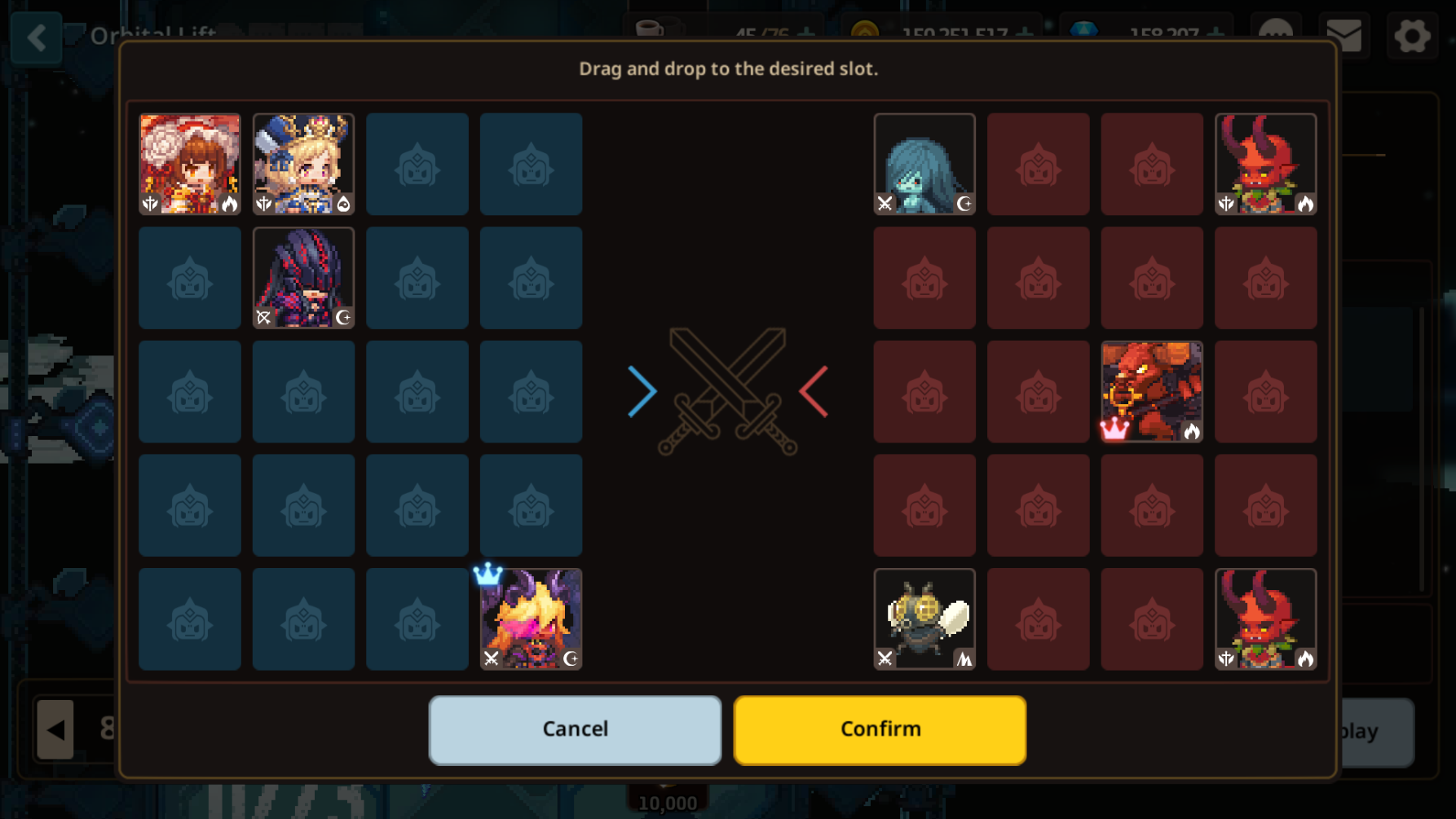Go back using the top-left arrow

click(x=37, y=37)
